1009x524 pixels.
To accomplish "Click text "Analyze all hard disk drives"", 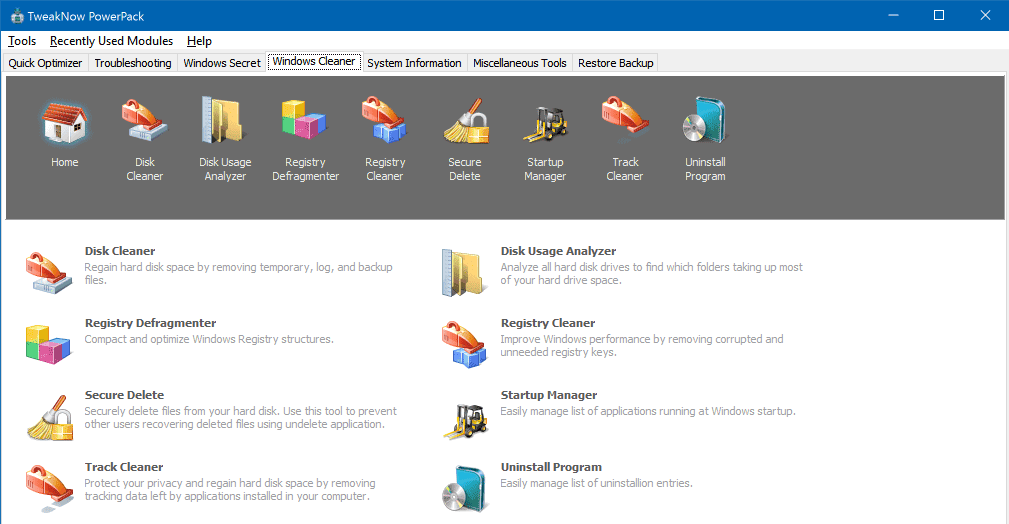I will pos(566,267).
